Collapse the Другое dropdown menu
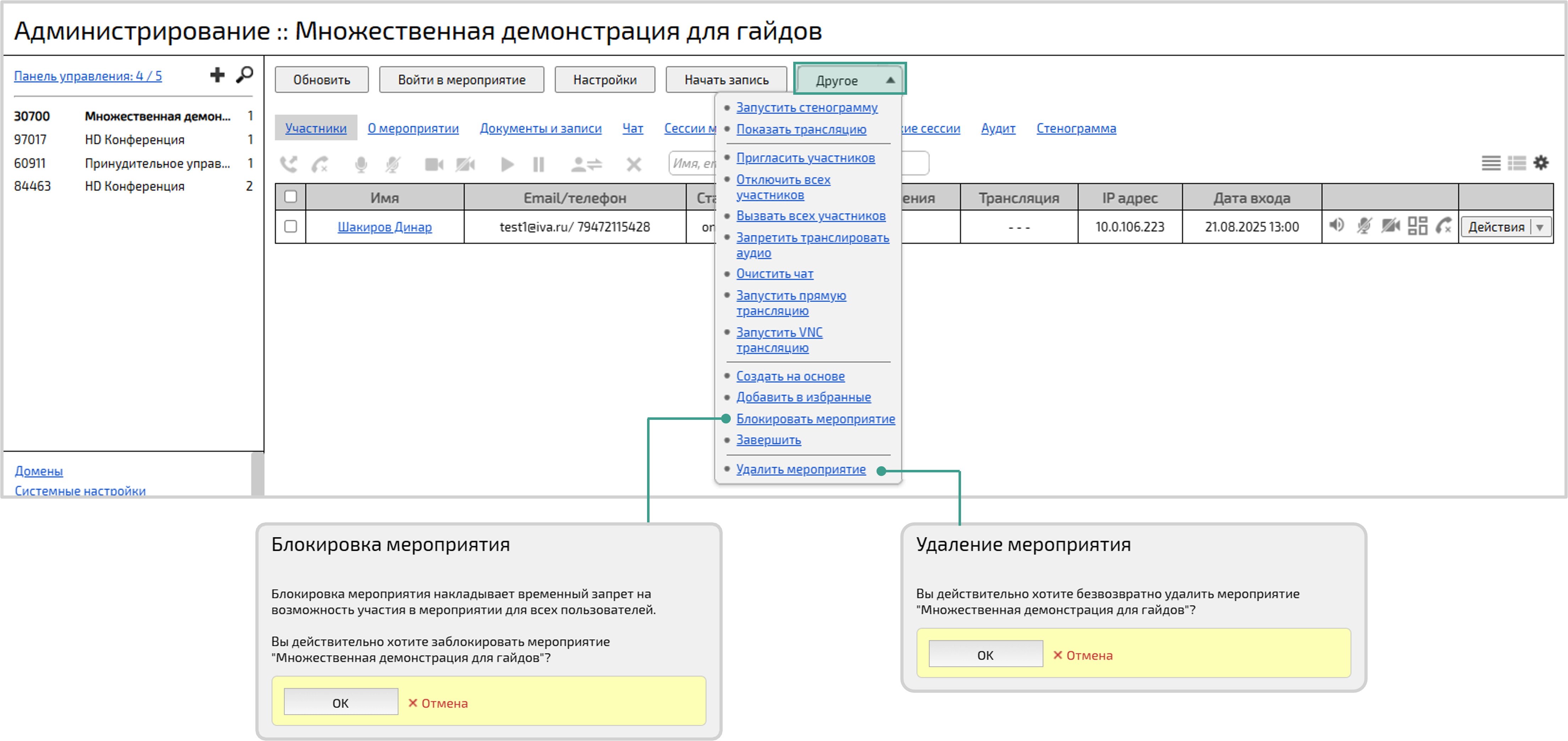 coord(850,80)
